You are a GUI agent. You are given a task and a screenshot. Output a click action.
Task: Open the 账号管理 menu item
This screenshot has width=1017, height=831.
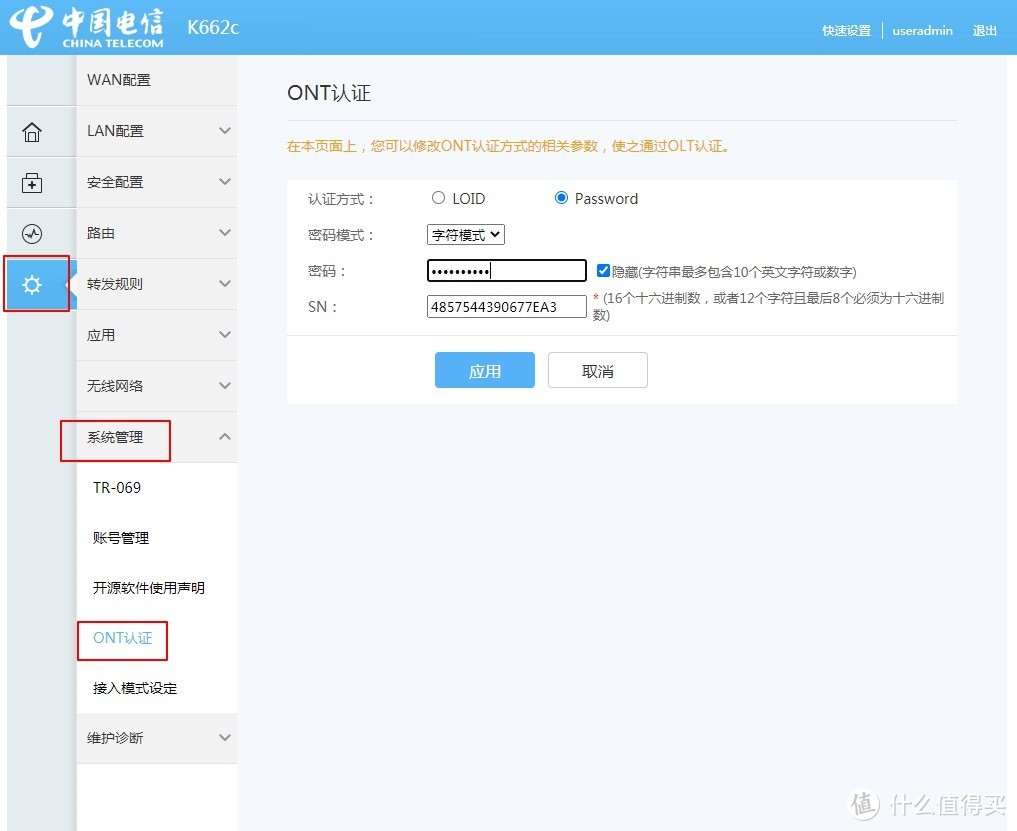point(121,537)
